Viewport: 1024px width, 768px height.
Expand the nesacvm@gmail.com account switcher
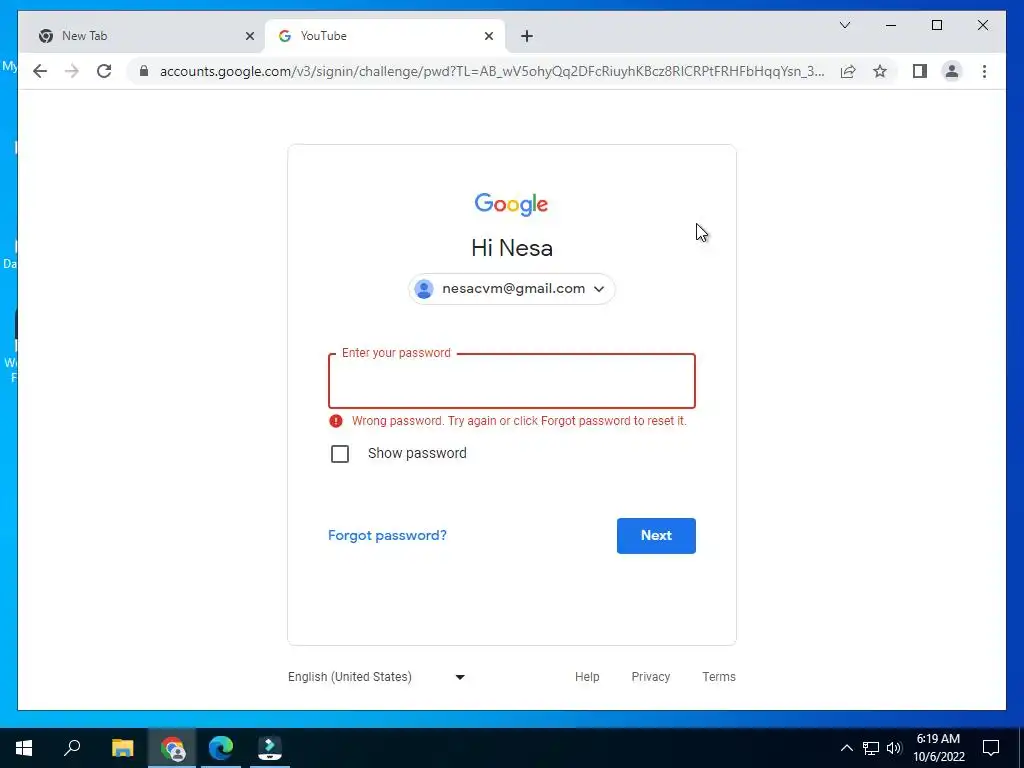click(x=512, y=289)
